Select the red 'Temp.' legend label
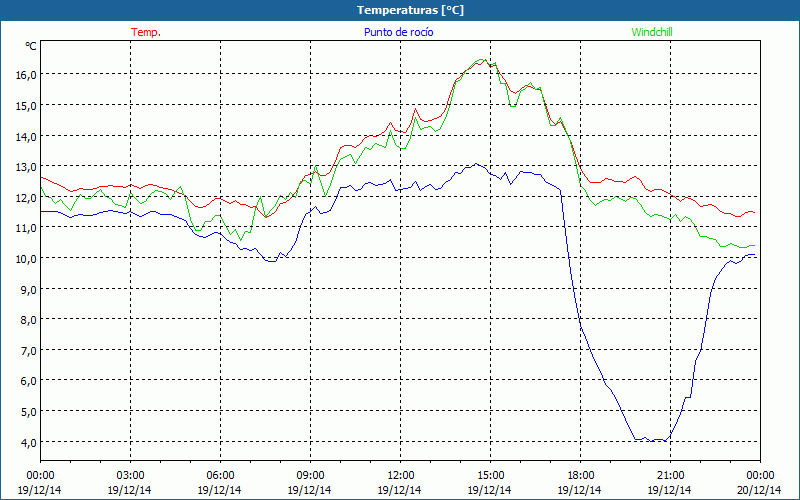The height and width of the screenshot is (500, 800). [x=146, y=32]
